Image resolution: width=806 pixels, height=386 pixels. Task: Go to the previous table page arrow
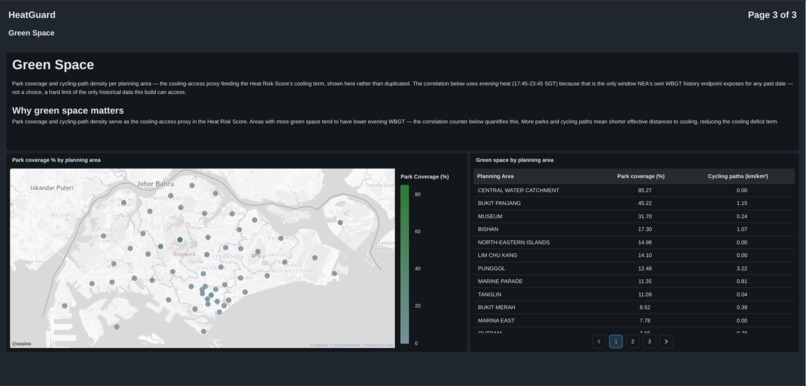(599, 341)
